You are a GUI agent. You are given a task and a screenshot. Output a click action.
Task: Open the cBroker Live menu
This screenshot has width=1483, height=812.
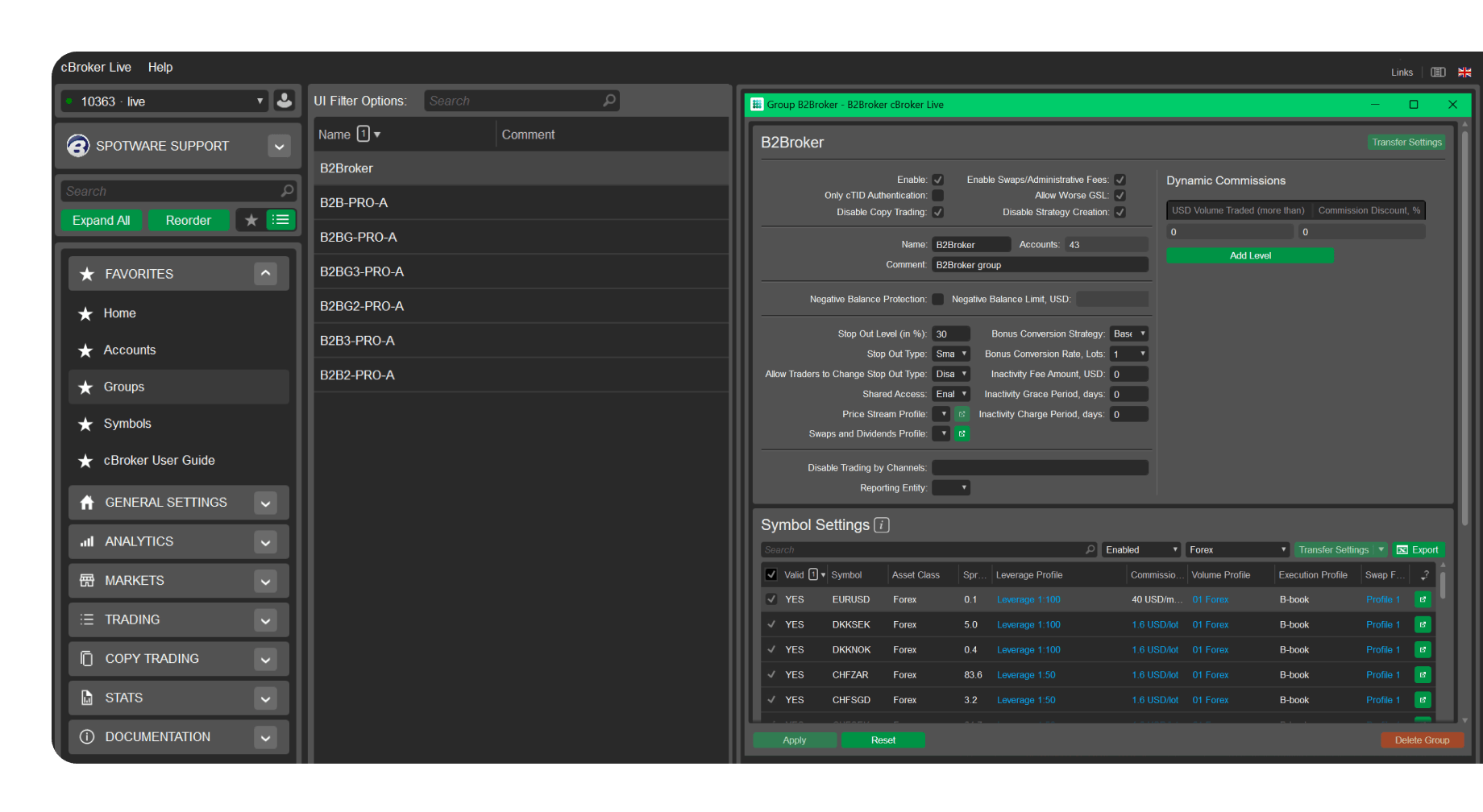click(96, 67)
